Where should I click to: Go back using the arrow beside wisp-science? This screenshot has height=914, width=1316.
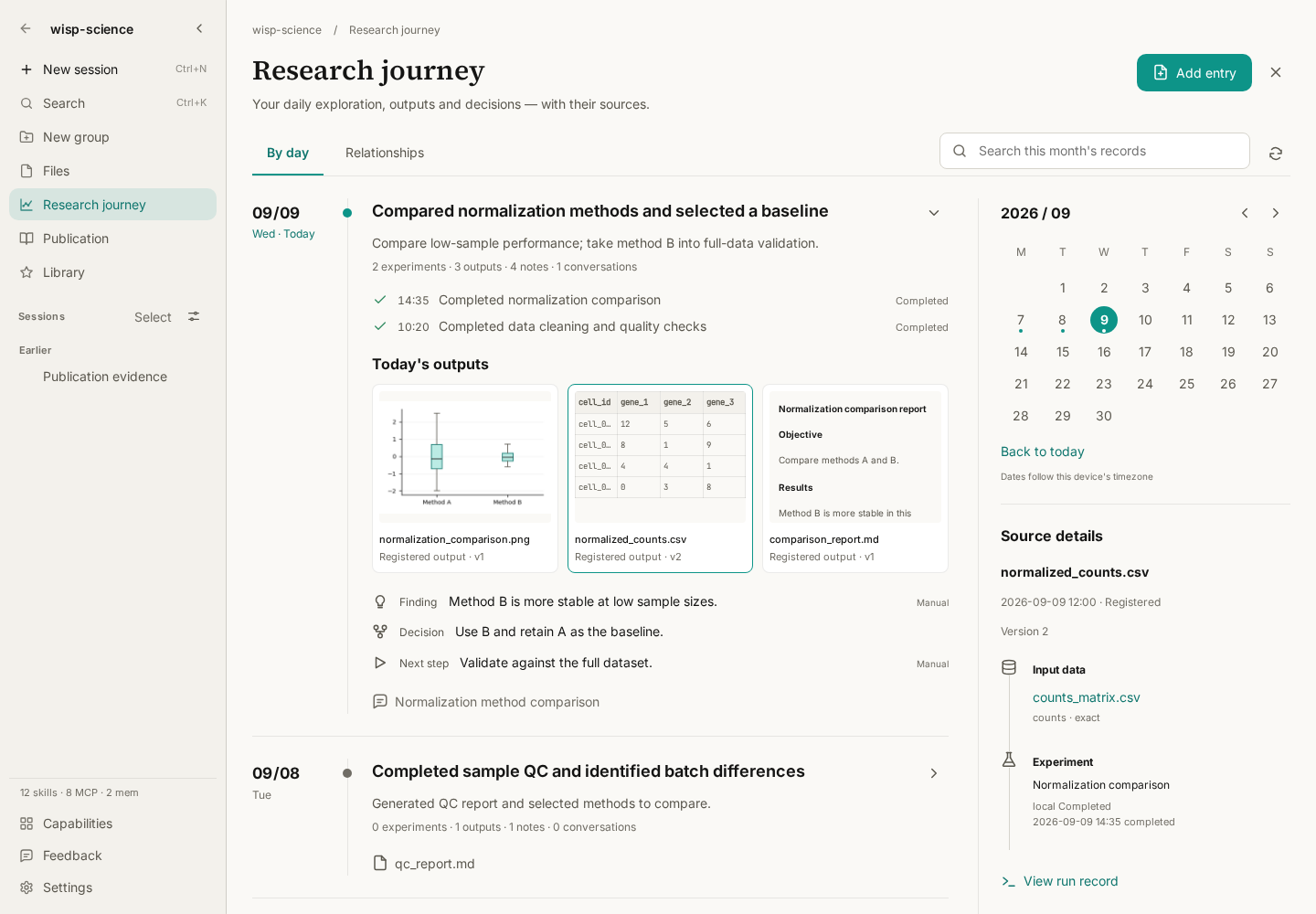point(26,28)
